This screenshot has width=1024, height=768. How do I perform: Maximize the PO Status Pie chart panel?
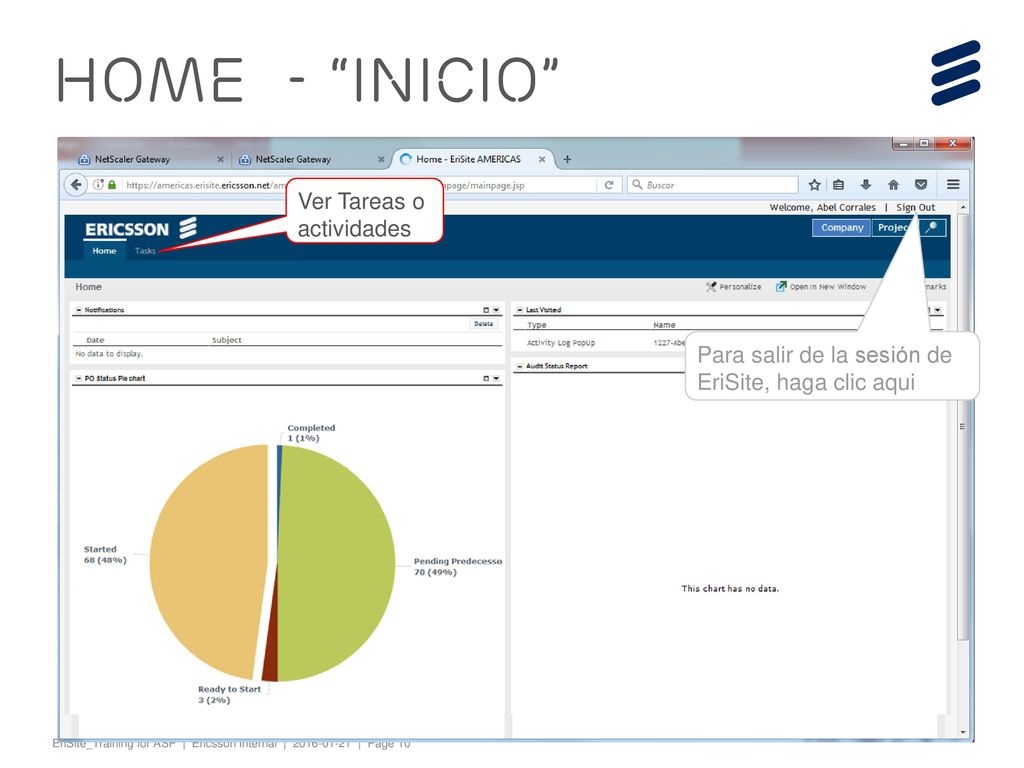coord(486,379)
